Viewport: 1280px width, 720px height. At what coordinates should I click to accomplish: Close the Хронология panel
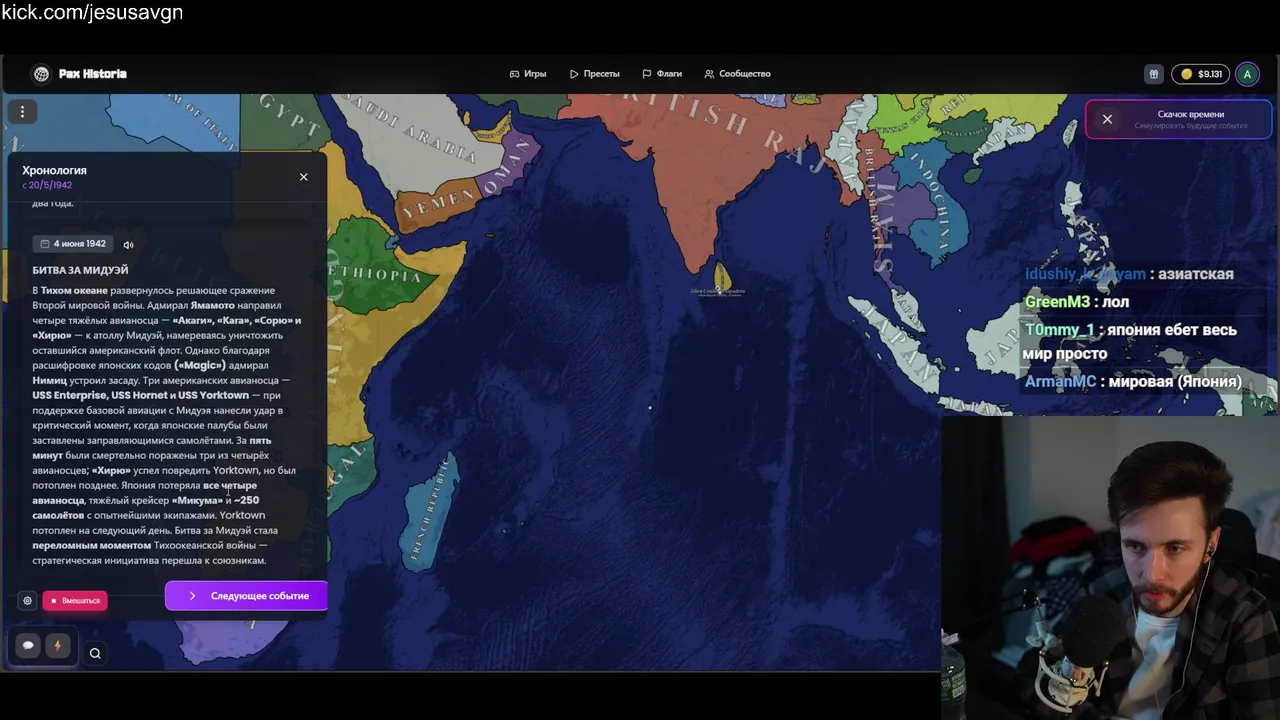pos(304,177)
